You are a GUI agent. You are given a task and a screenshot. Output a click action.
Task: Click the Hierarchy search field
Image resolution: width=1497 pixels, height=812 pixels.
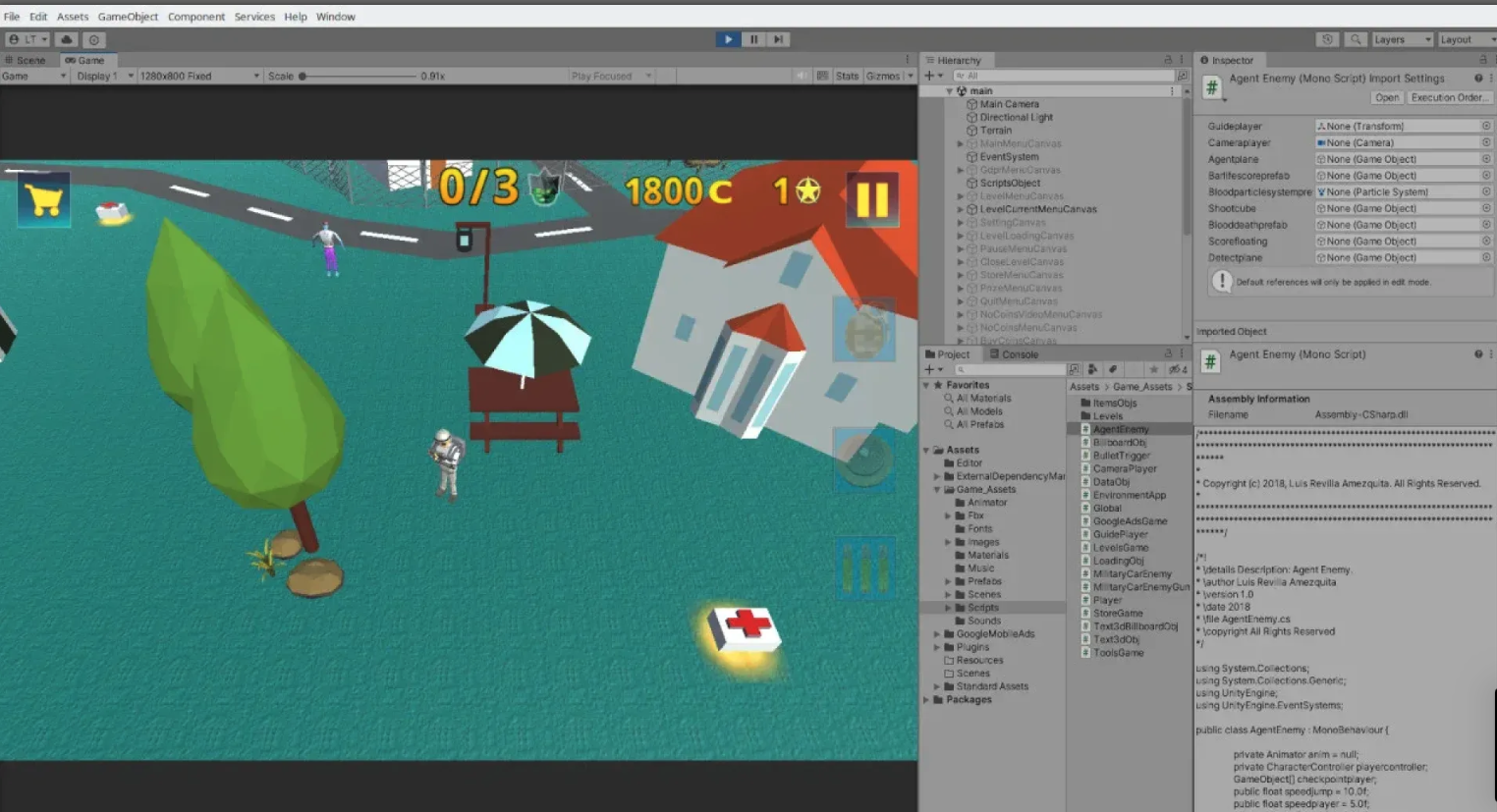(1062, 76)
